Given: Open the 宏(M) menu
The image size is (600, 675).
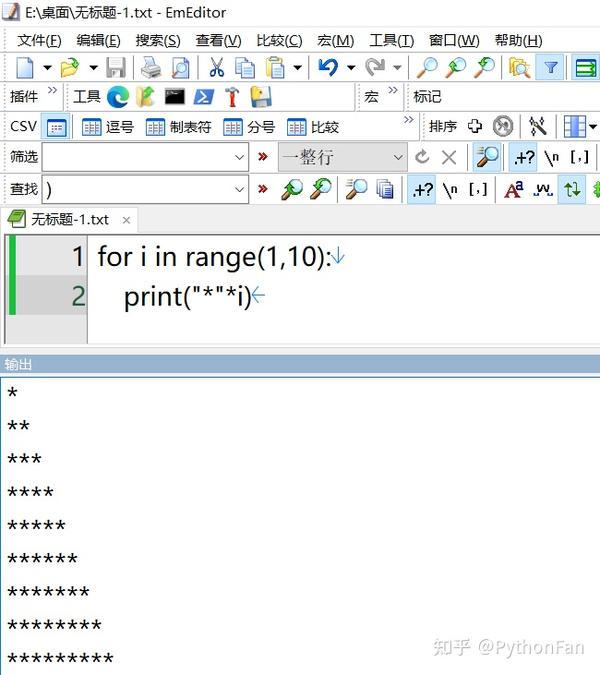Looking at the screenshot, I should click(x=336, y=40).
